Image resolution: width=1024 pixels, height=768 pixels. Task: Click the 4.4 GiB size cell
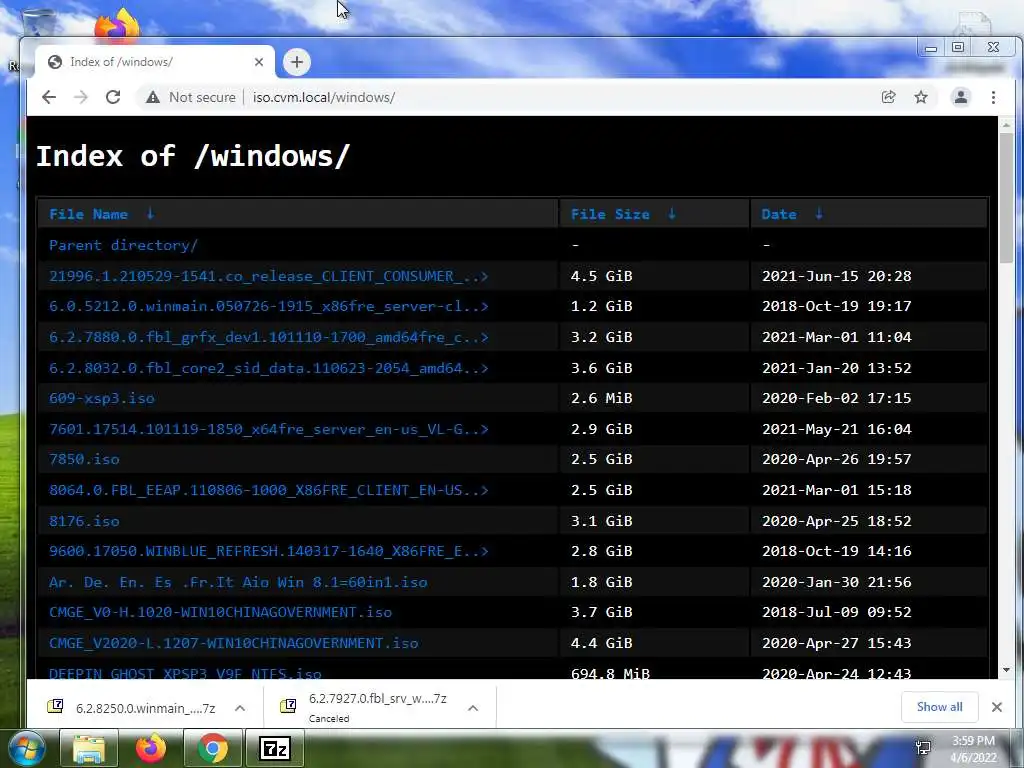click(601, 643)
